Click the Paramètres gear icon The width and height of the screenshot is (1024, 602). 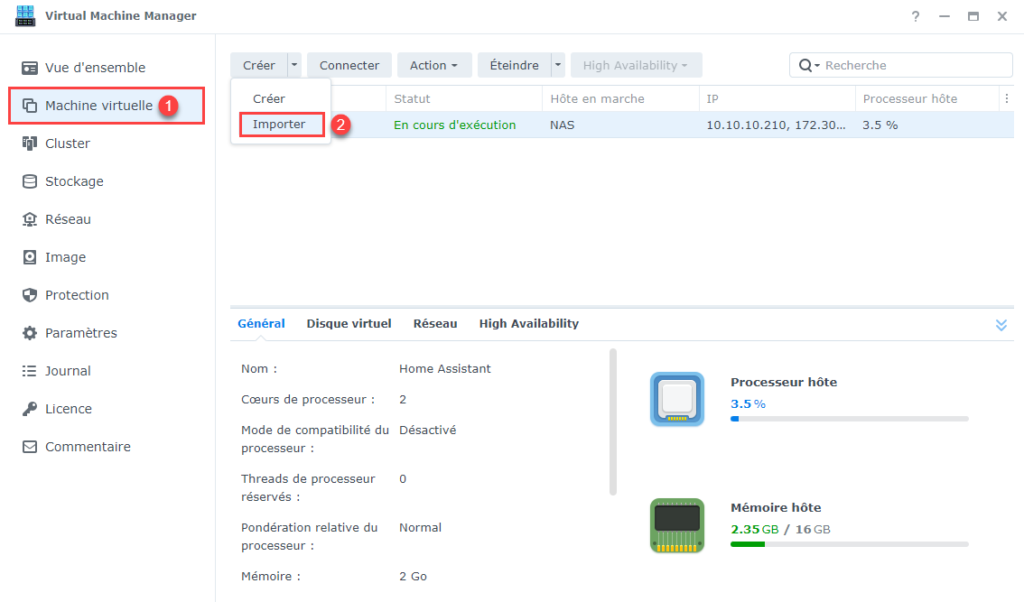29,333
